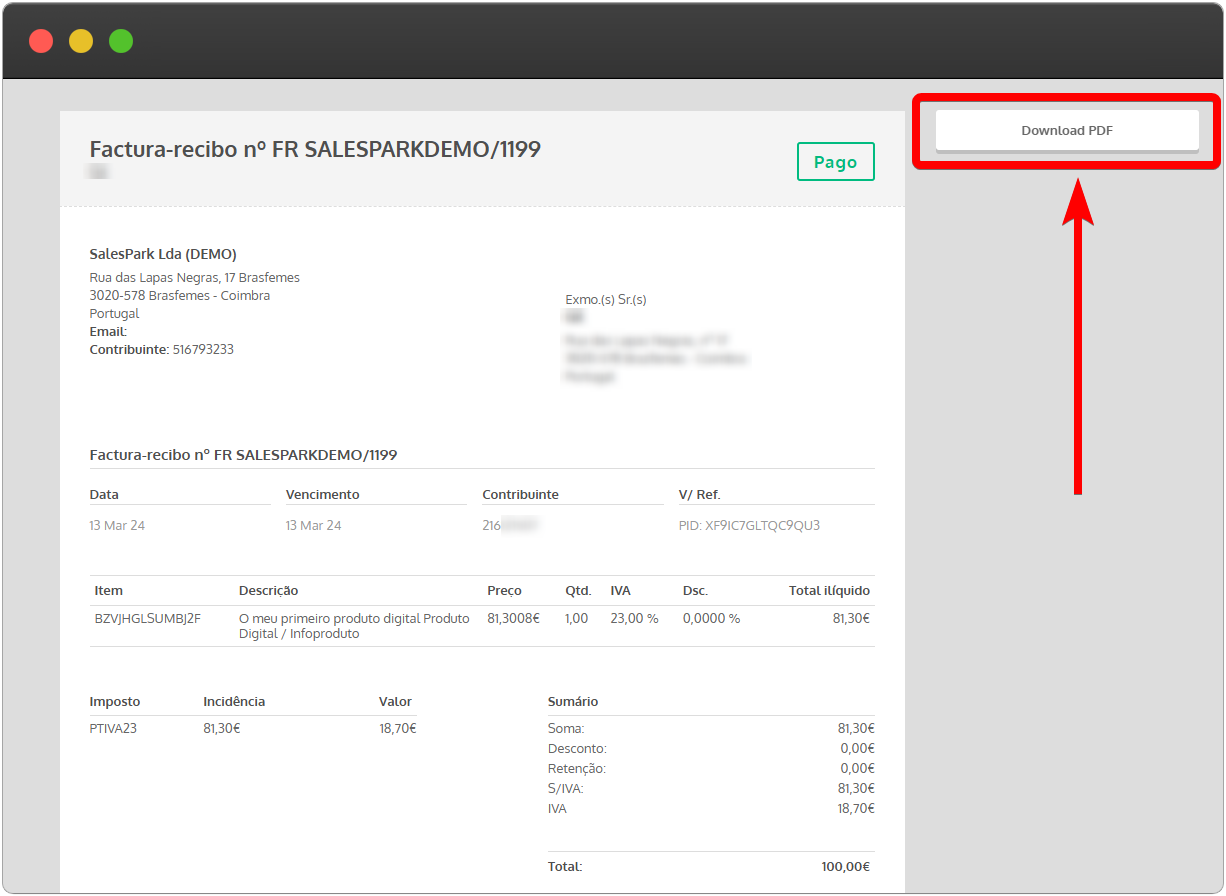Click the red close window button

coord(41,41)
